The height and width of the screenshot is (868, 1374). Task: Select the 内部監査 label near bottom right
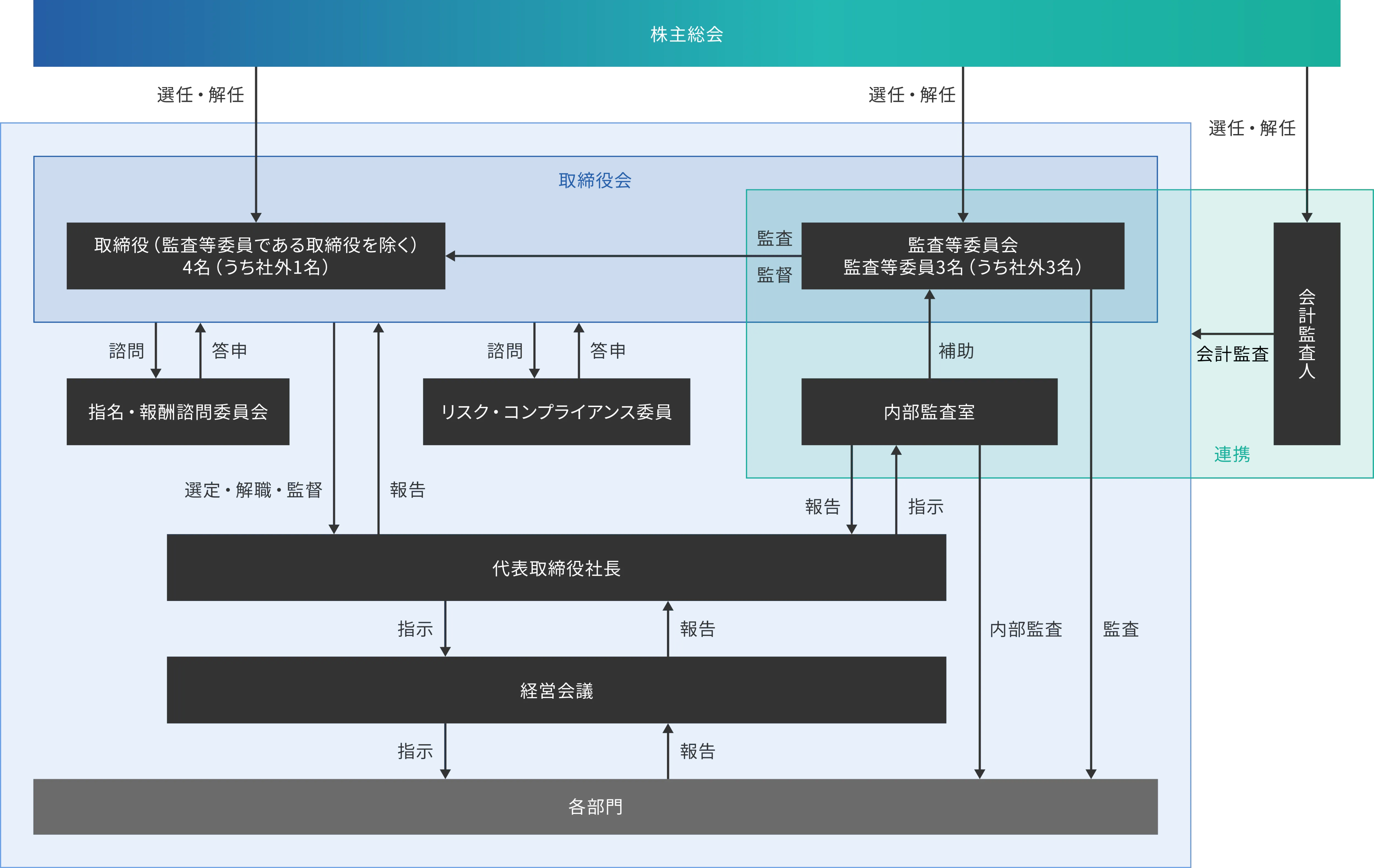(x=1026, y=630)
